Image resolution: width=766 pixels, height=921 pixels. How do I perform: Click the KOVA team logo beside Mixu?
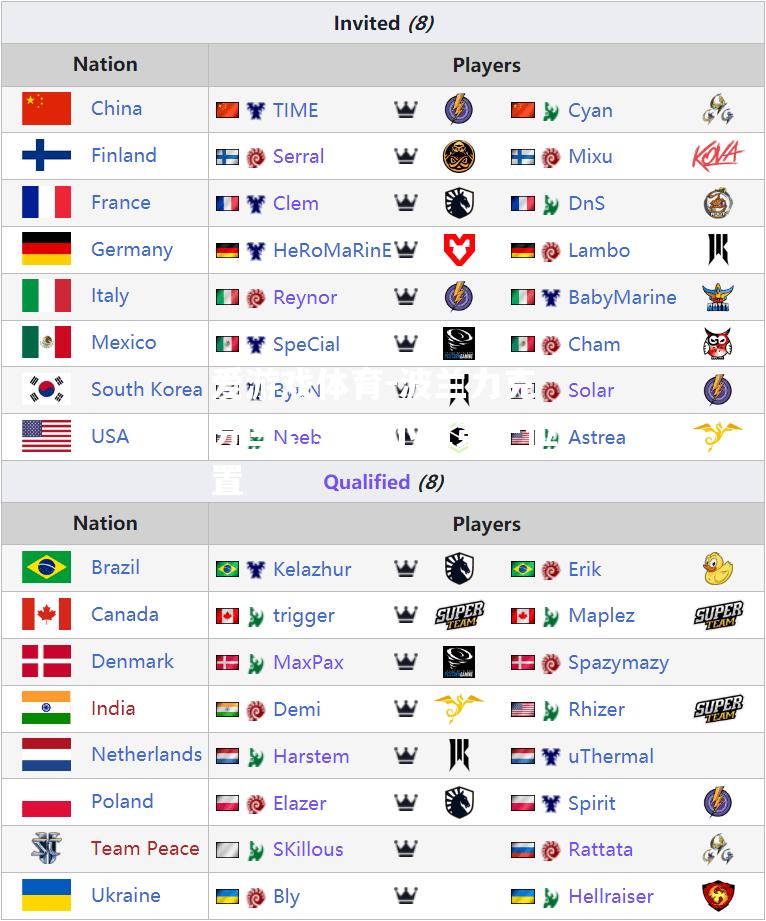pyautogui.click(x=717, y=156)
